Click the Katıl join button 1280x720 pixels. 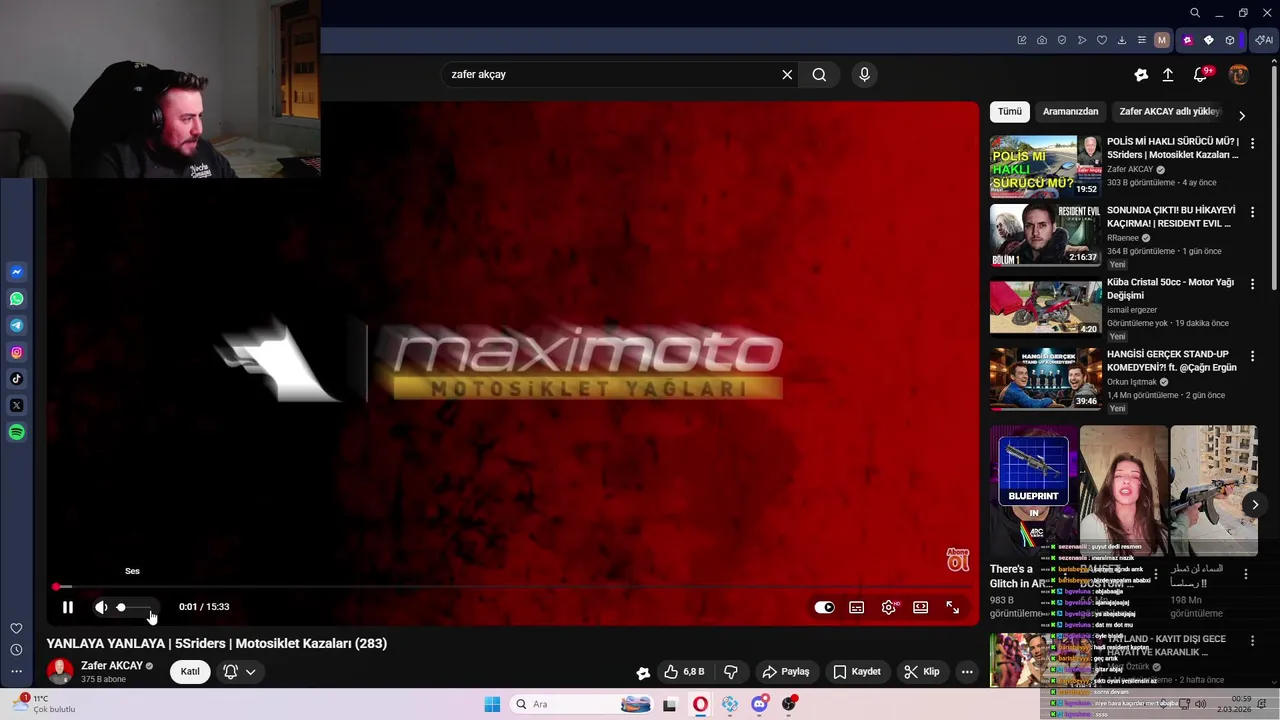tap(190, 671)
